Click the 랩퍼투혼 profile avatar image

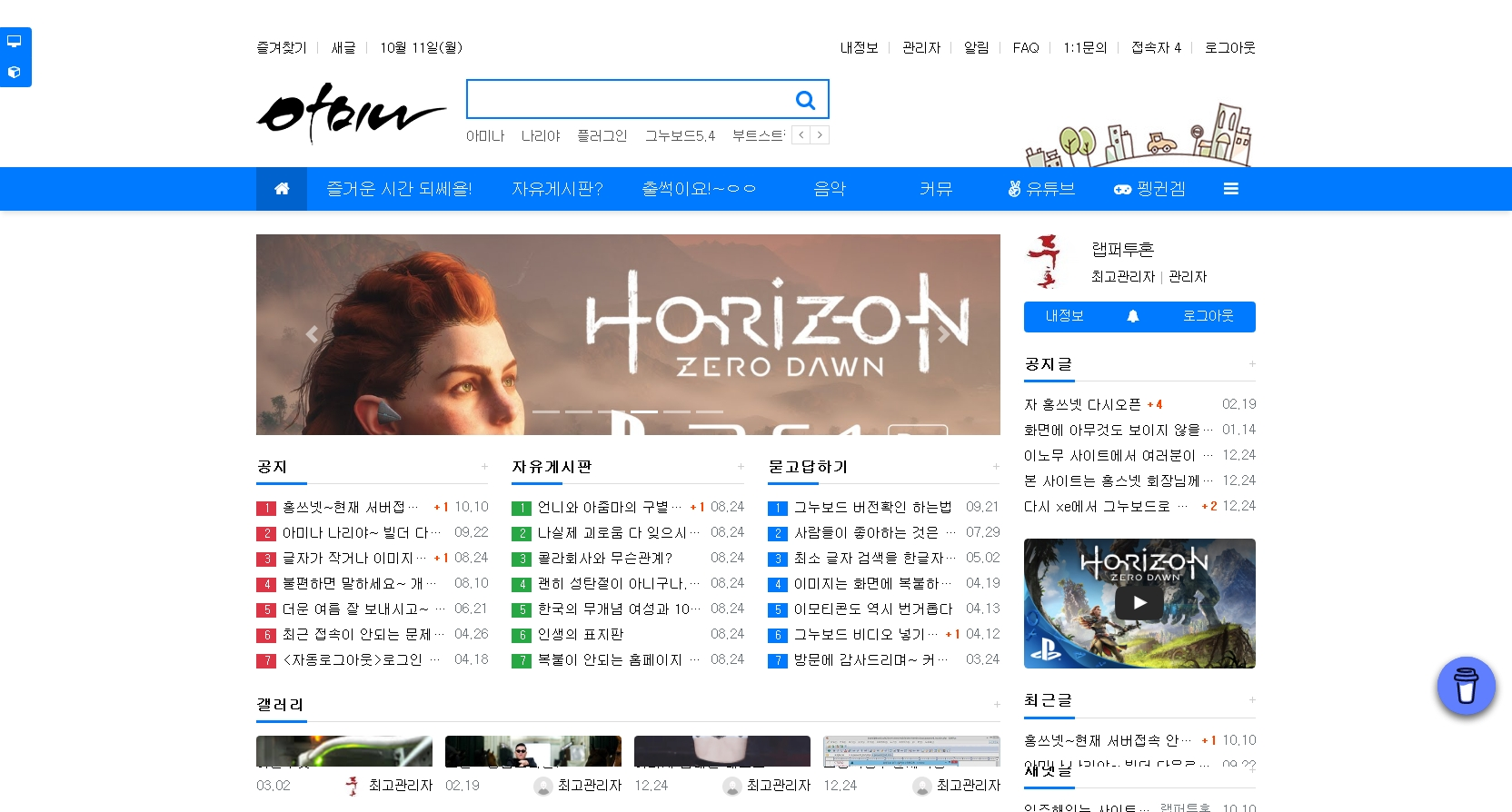(1044, 262)
